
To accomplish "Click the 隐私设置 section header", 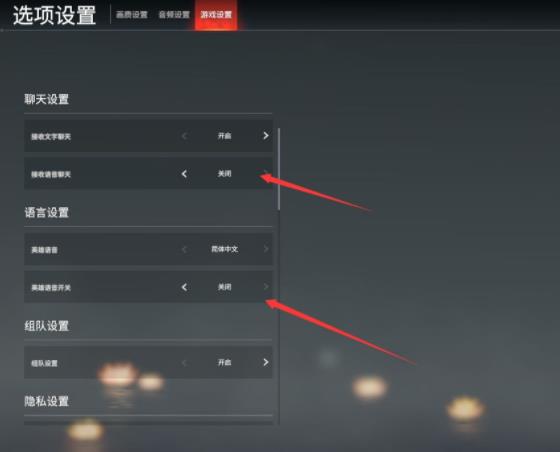I will 46,401.
